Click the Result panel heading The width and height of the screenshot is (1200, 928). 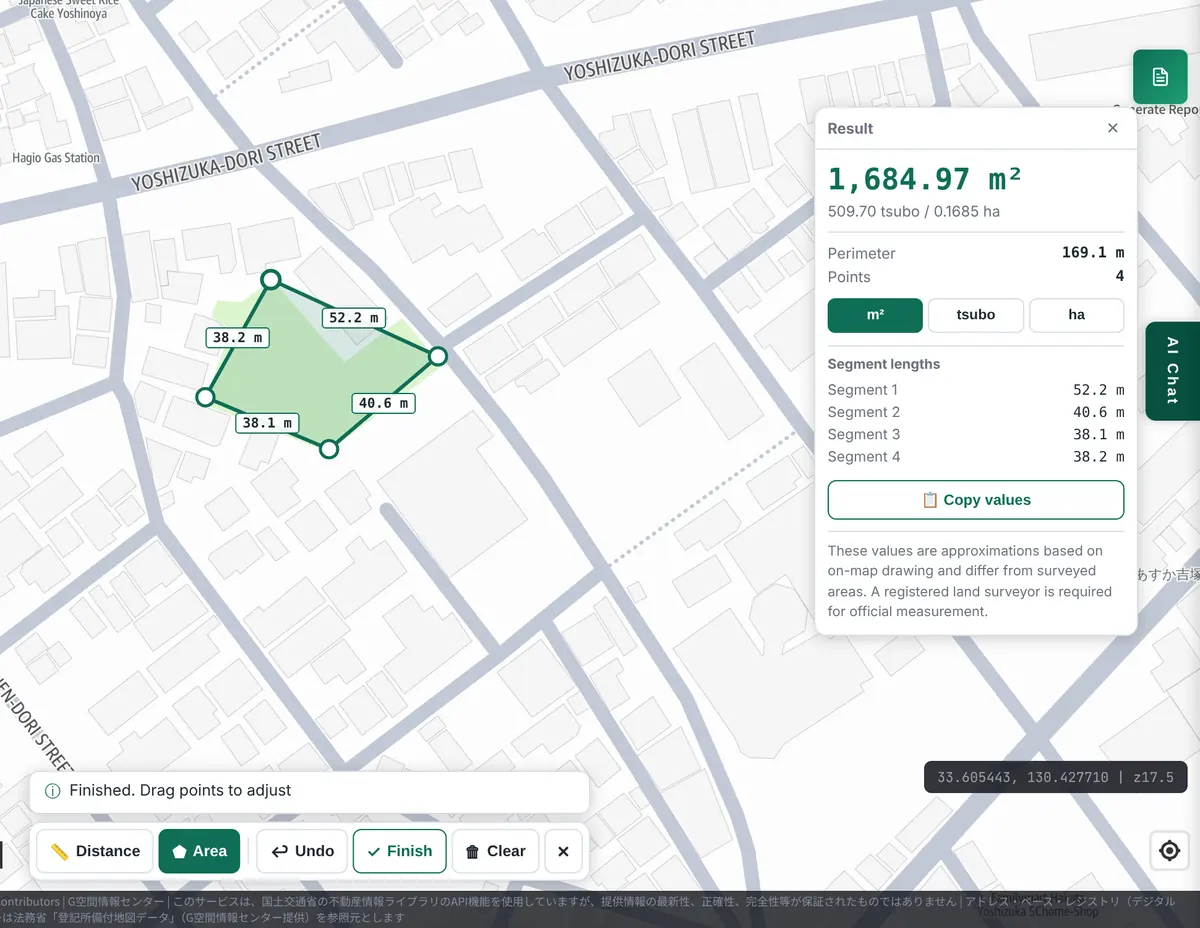point(851,129)
